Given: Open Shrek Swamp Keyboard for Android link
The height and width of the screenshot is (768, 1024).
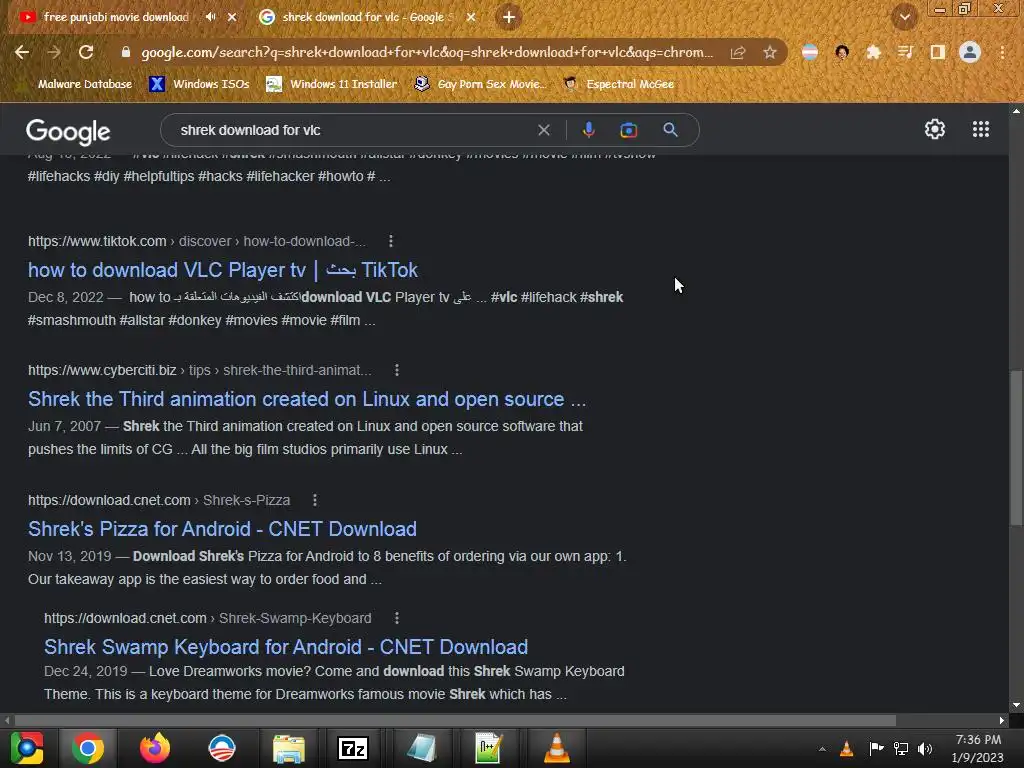Looking at the screenshot, I should [285, 647].
